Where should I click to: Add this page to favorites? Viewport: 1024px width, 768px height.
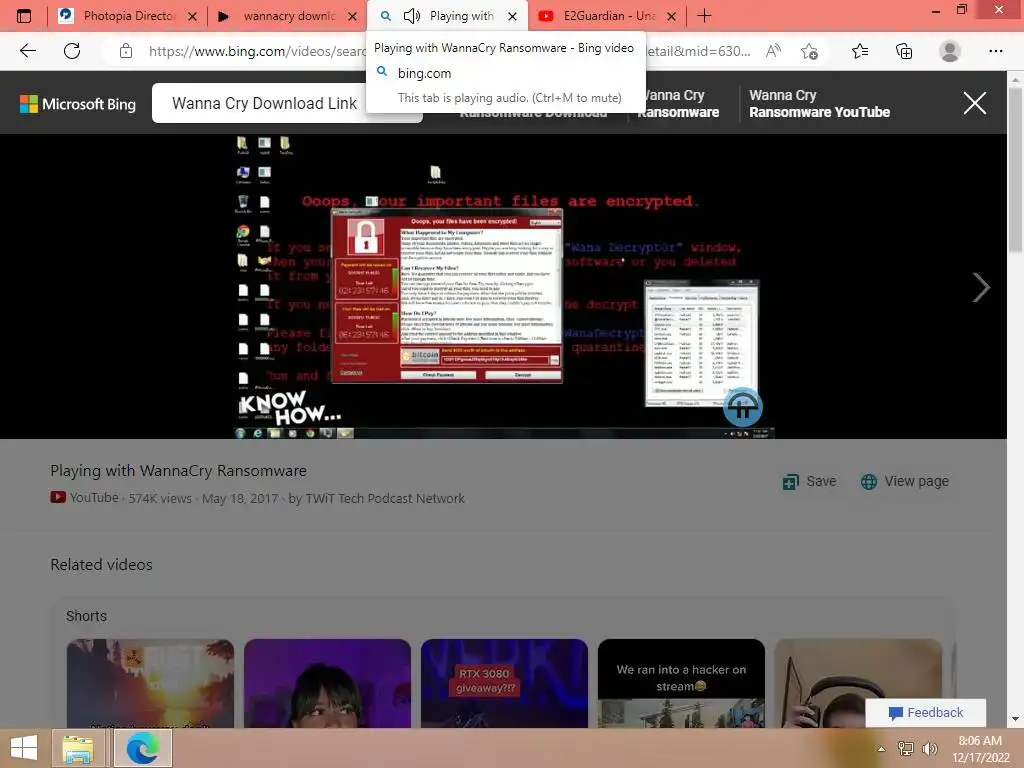[810, 51]
